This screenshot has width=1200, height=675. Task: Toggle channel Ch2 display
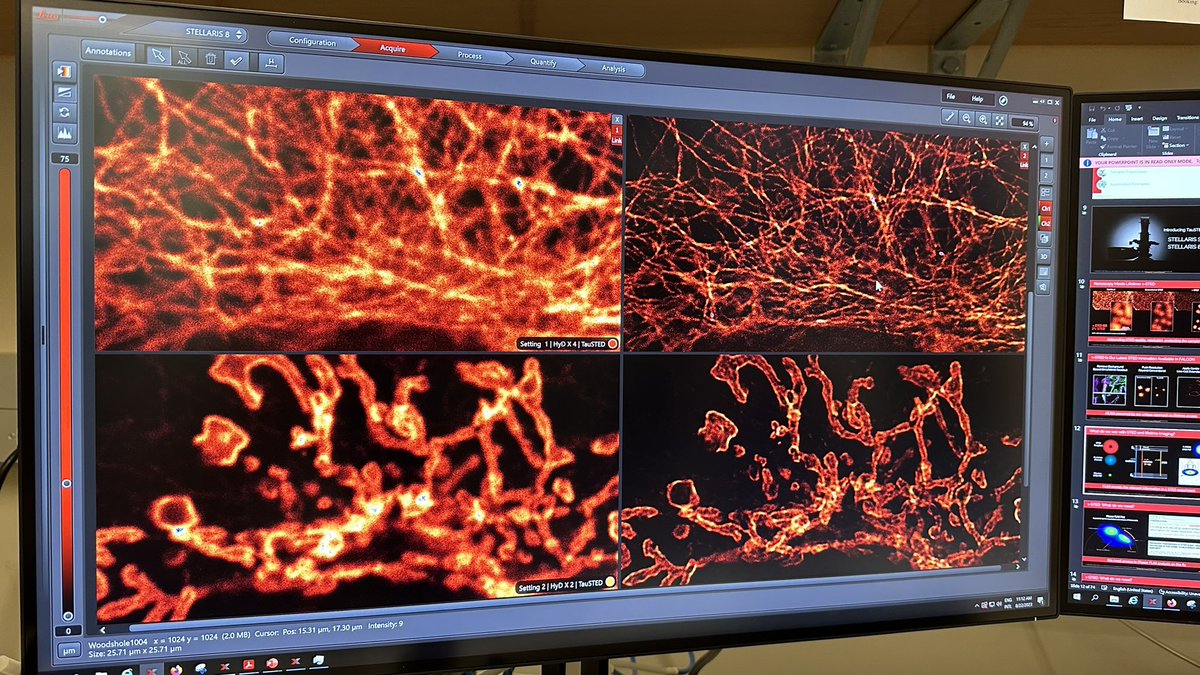(x=1045, y=223)
